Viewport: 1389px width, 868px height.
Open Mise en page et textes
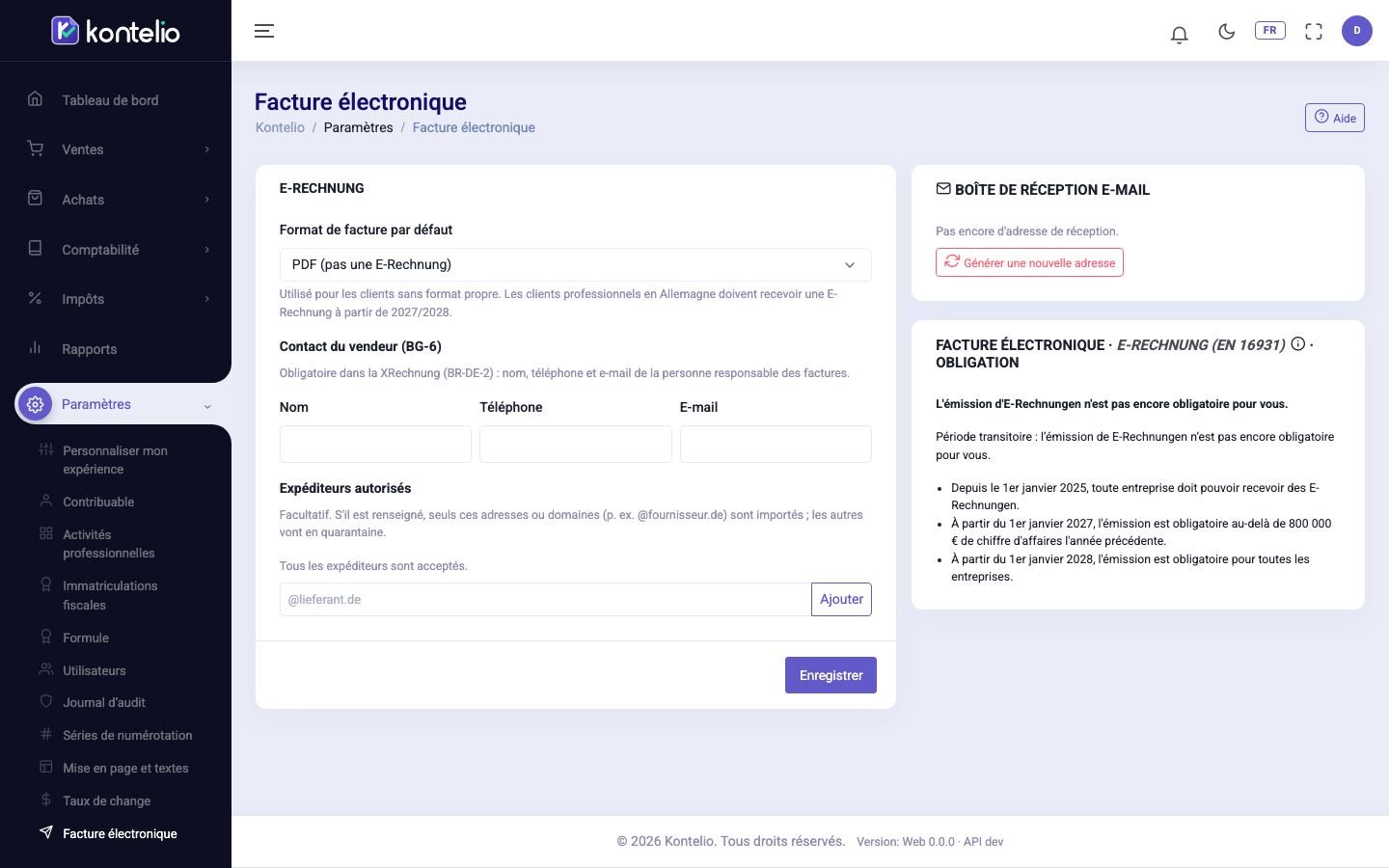[x=125, y=768]
